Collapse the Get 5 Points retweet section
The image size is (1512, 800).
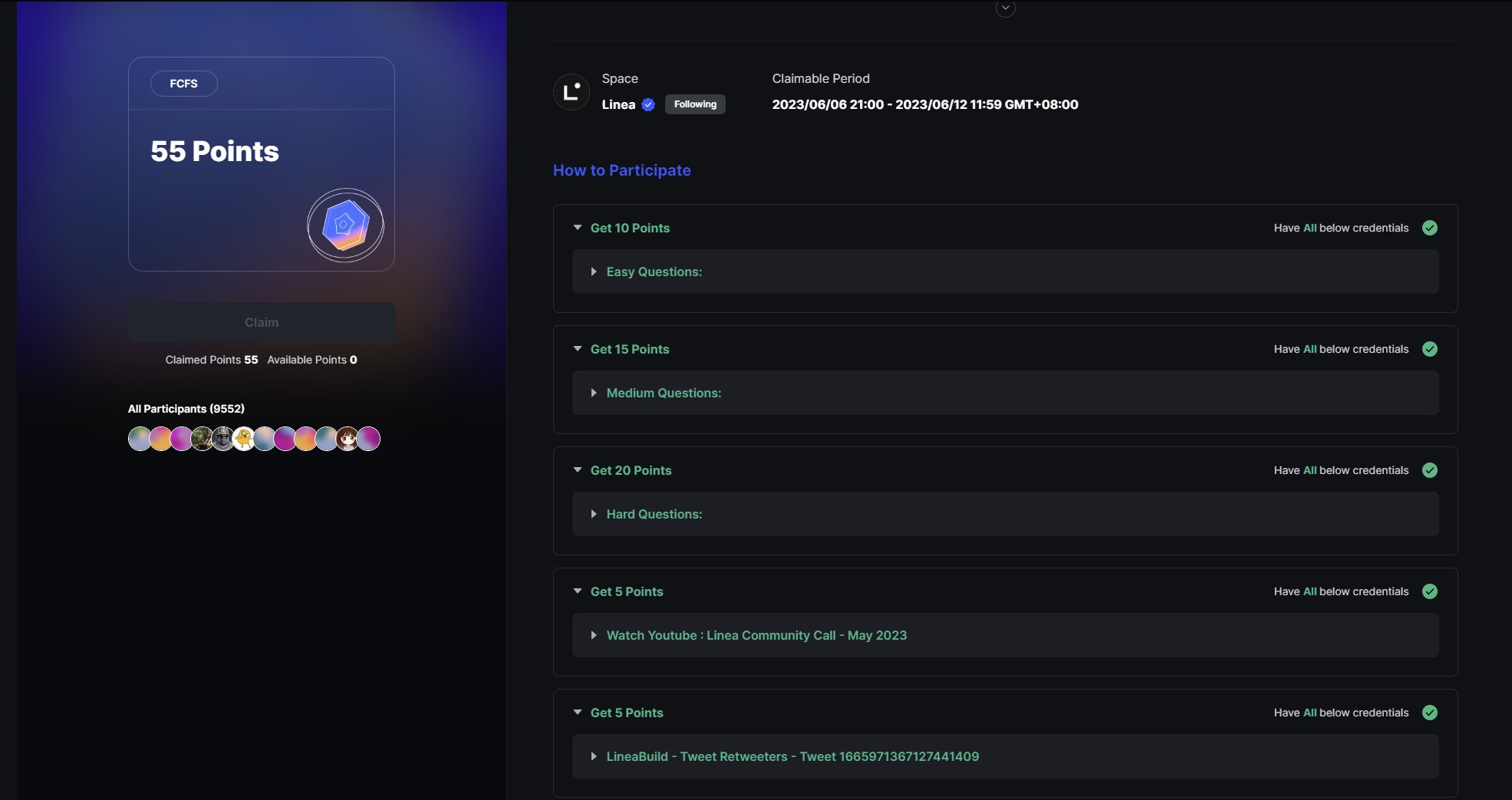point(578,713)
